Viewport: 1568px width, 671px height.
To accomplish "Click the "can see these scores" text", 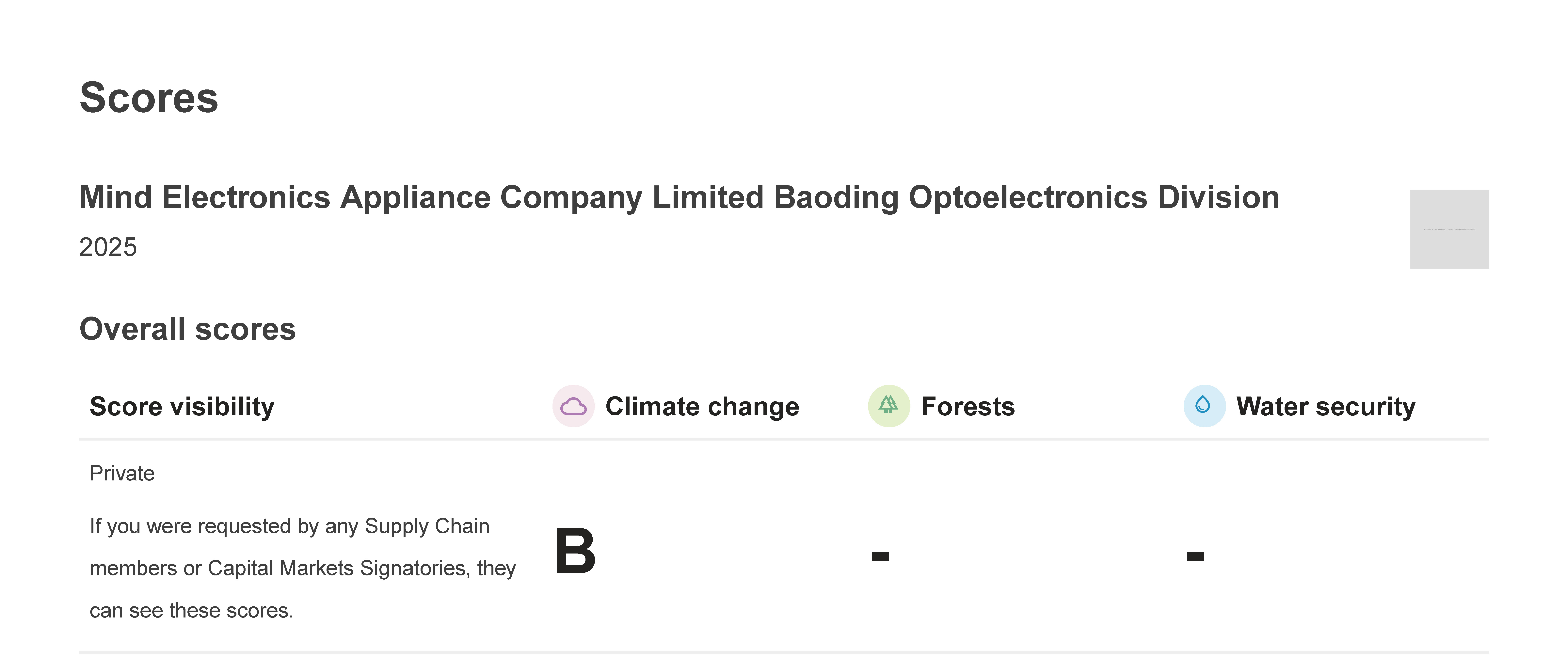I will (191, 610).
